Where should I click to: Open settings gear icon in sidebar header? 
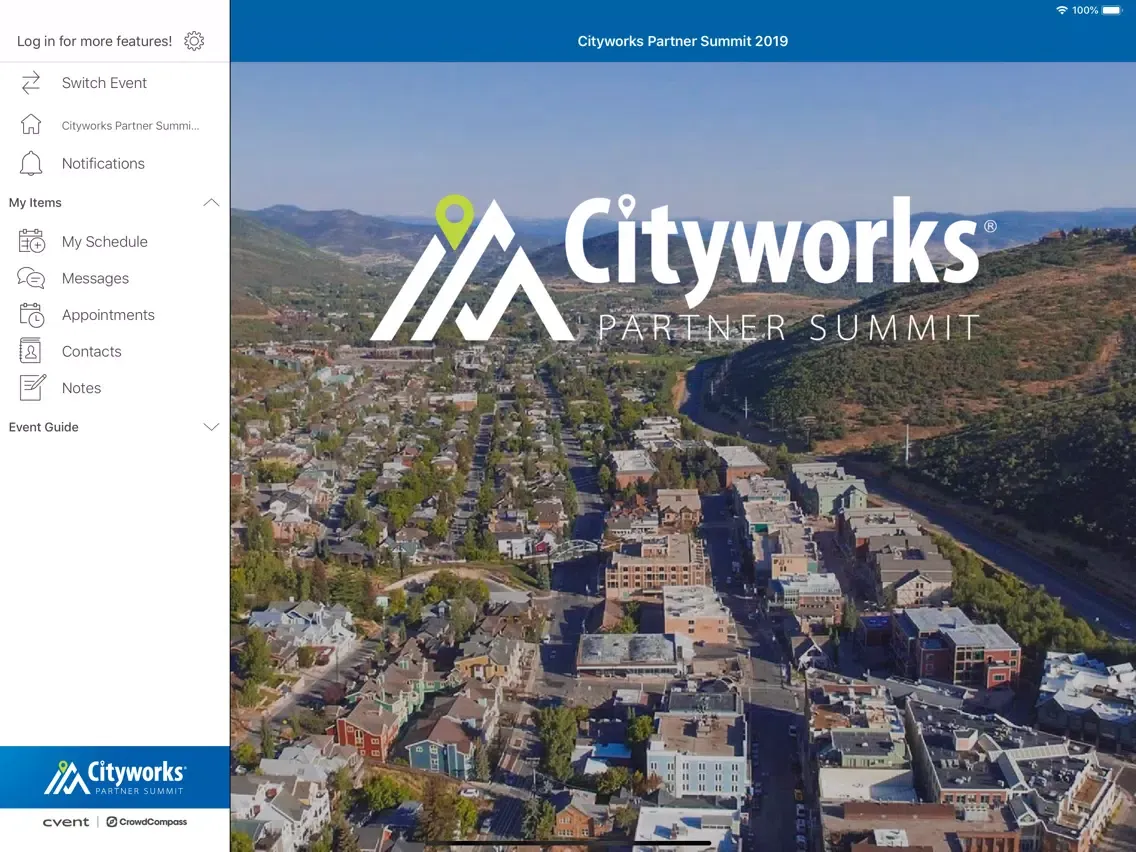coord(194,41)
